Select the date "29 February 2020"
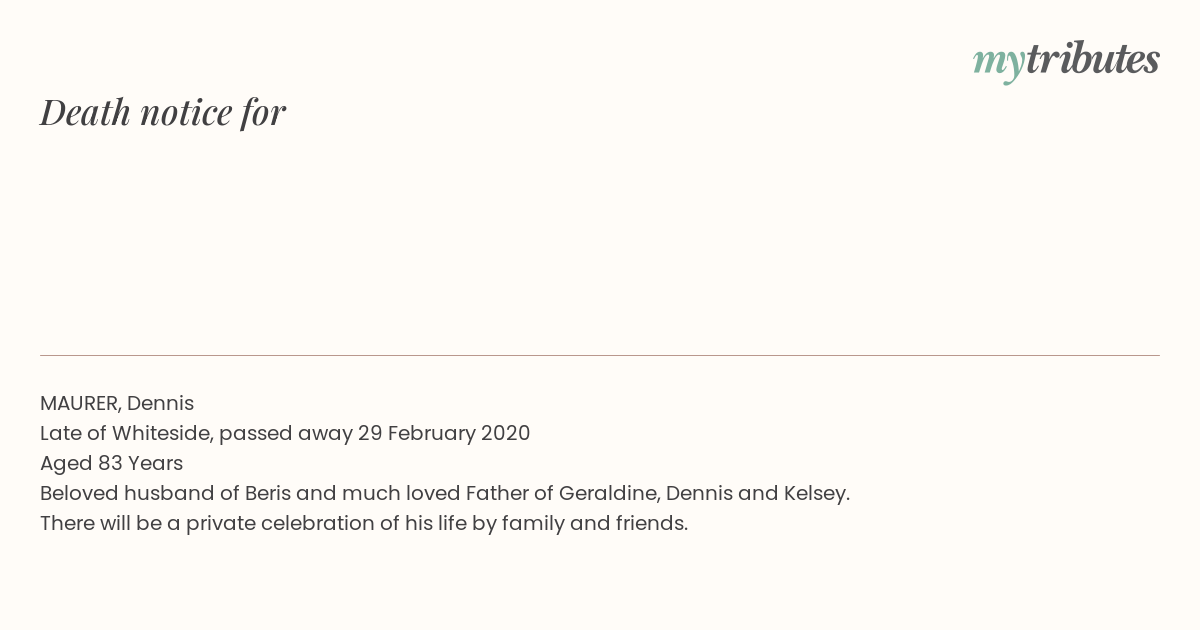 click(x=444, y=433)
